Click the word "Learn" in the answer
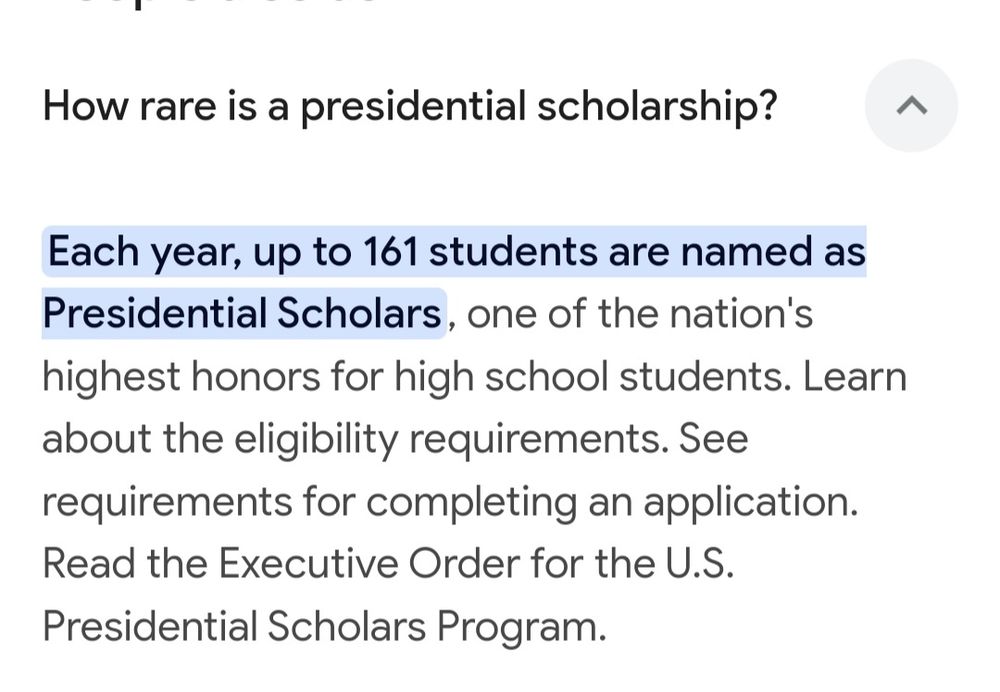The height and width of the screenshot is (692, 1000). pos(855,377)
